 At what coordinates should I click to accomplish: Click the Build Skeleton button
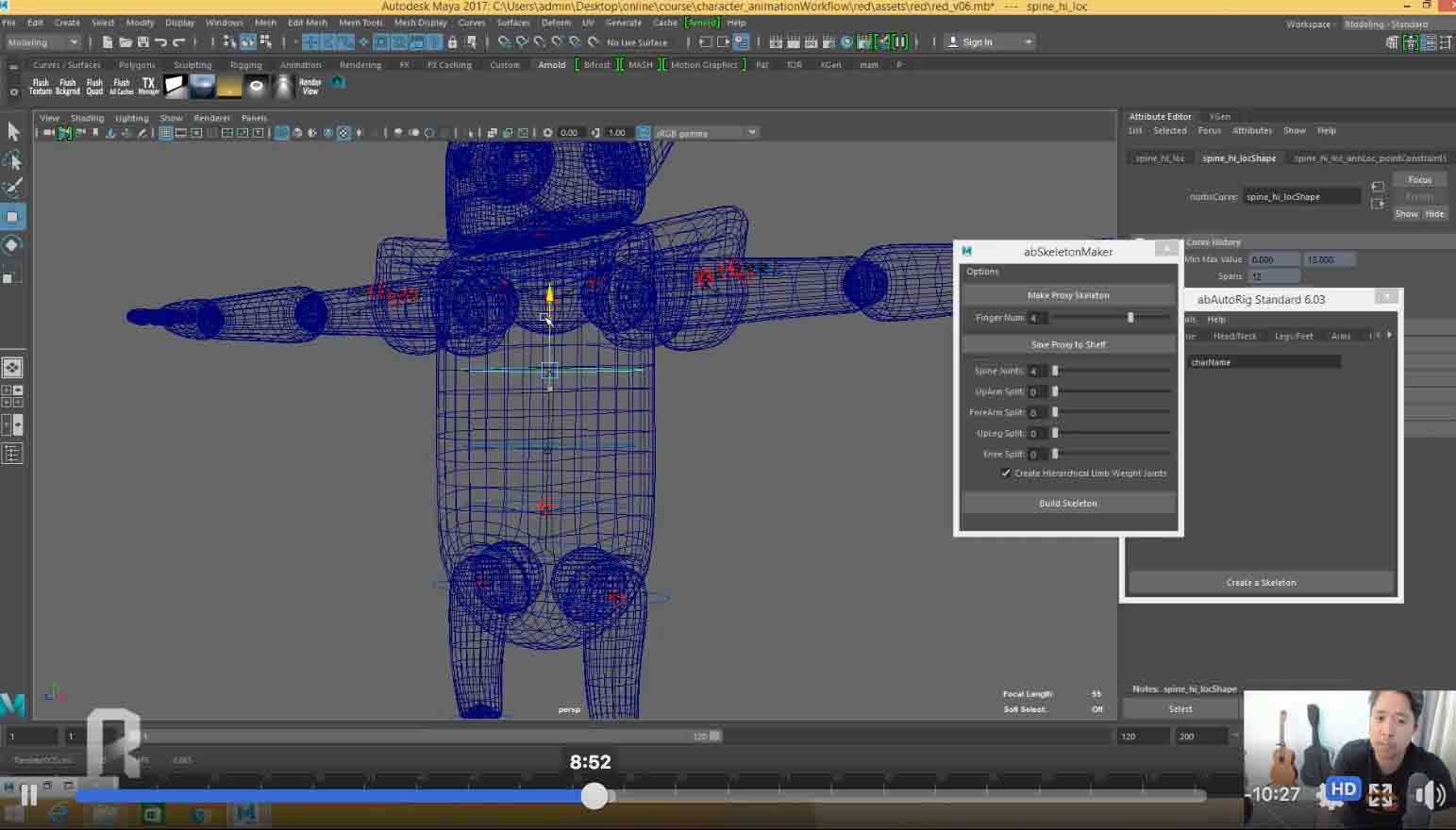click(x=1067, y=504)
